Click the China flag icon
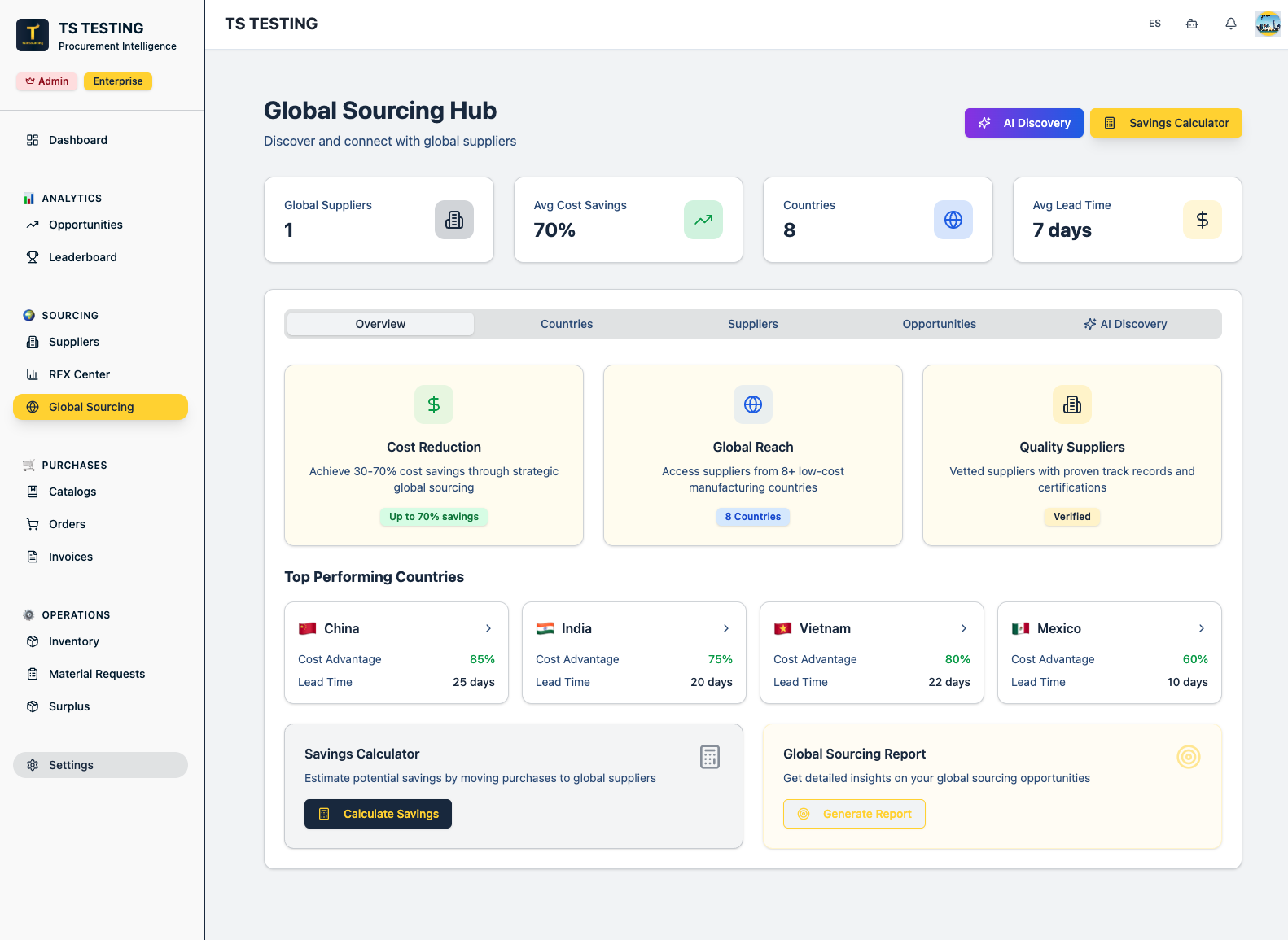The width and height of the screenshot is (1288, 940). pos(307,628)
